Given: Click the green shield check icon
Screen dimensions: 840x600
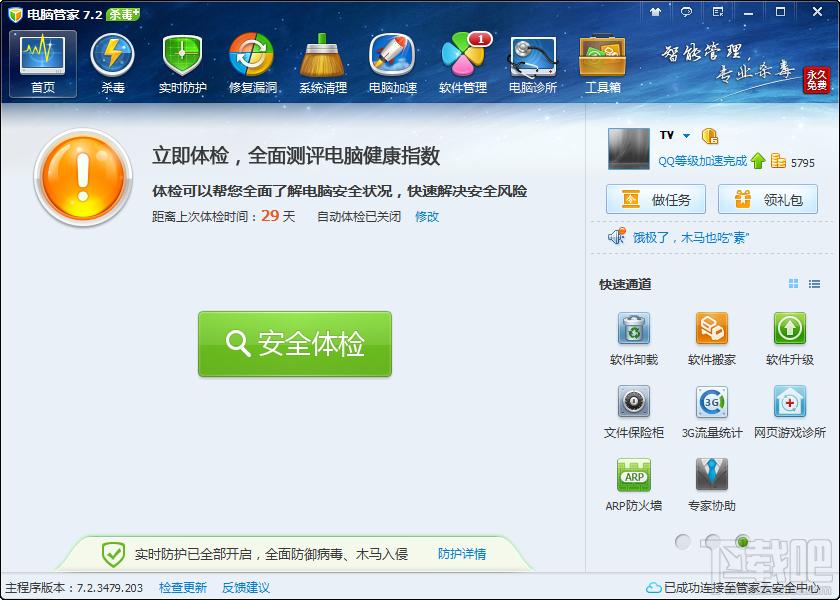Looking at the screenshot, I should click(x=114, y=554).
